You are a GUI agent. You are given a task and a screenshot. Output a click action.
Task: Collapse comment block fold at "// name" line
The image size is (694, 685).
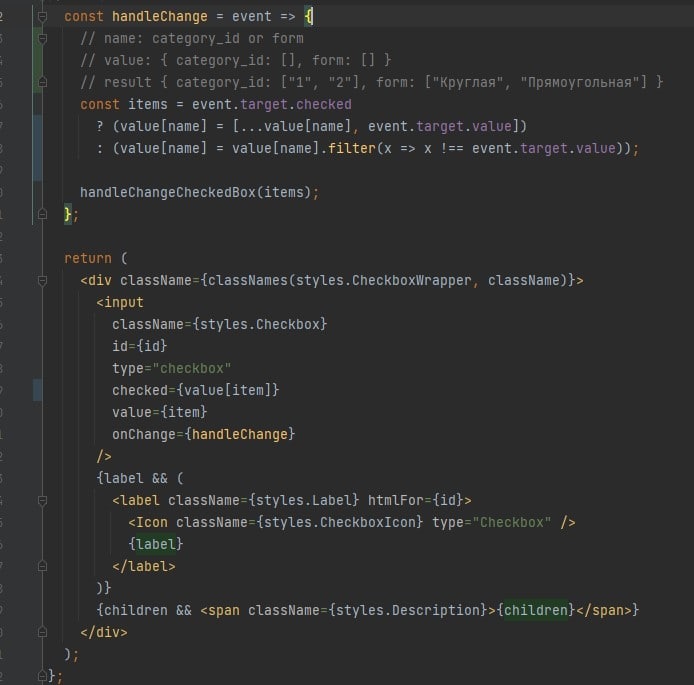coord(42,39)
